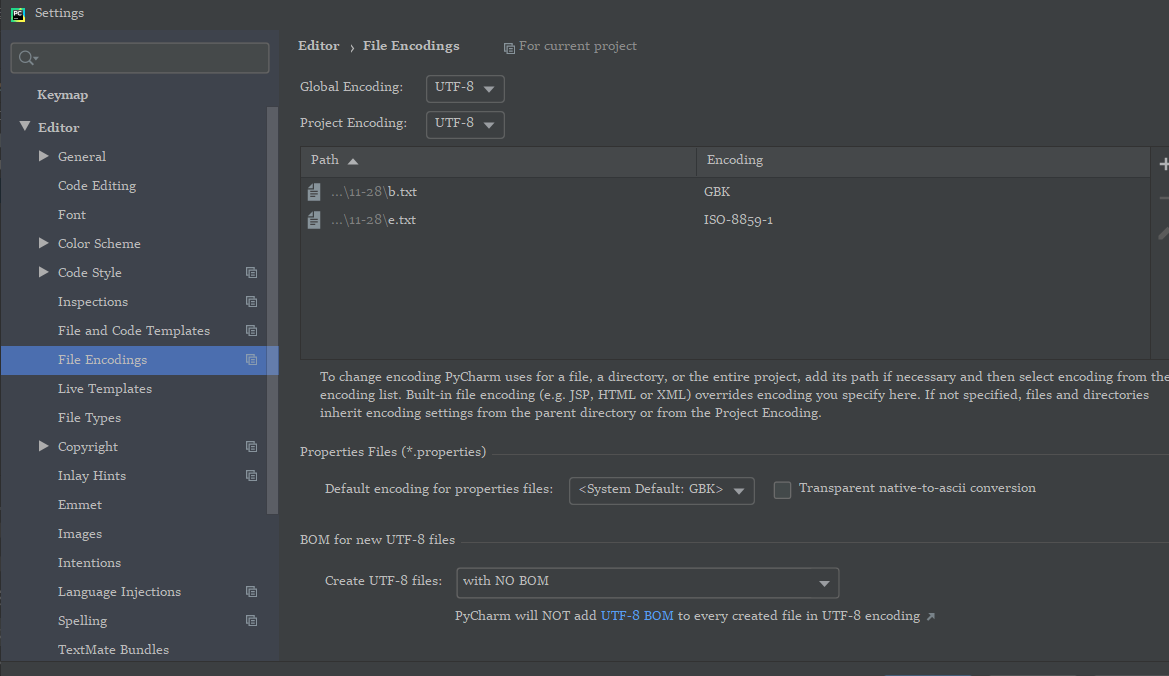1169x676 pixels.
Task: Click the file icon next to b.txt
Action: 313,191
